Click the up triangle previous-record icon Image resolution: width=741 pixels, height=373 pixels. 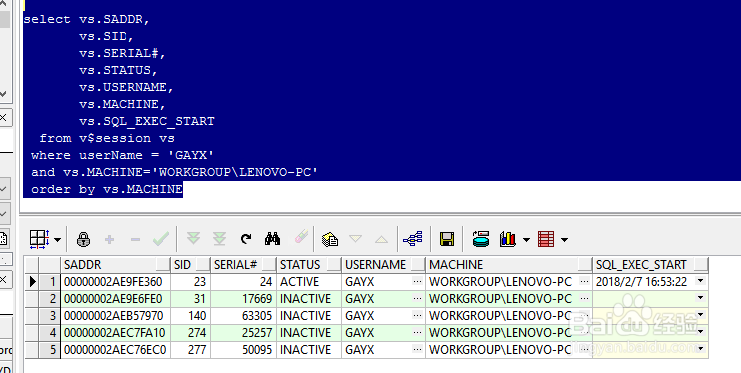pos(381,239)
